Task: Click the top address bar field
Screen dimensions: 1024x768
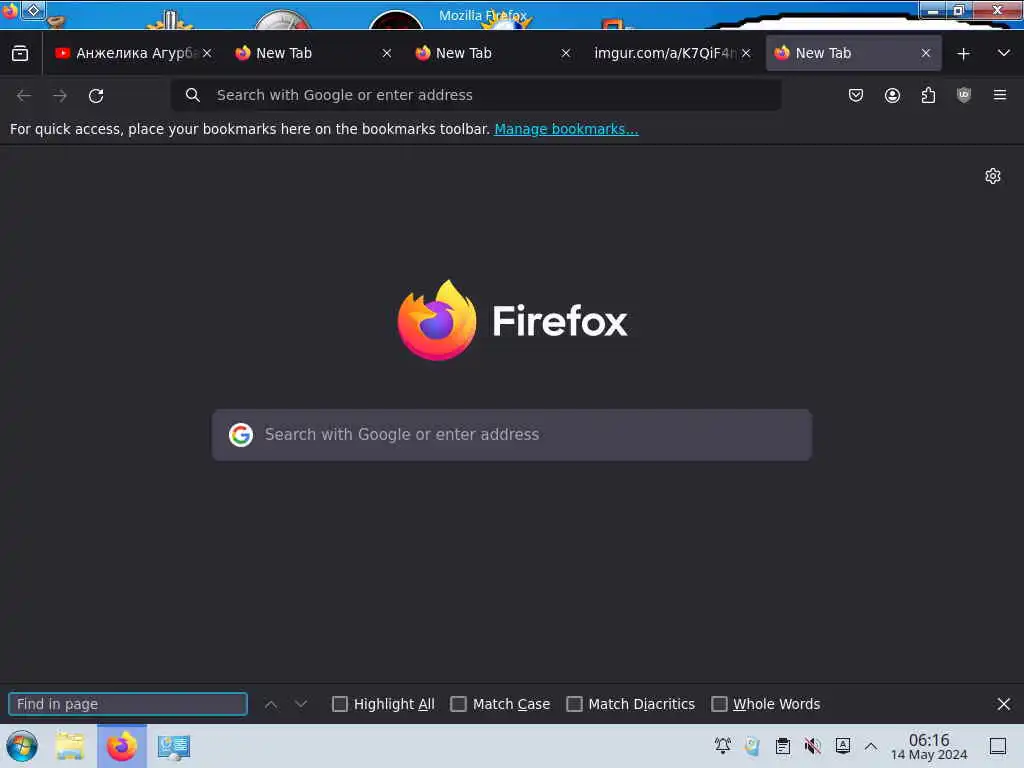Action: click(476, 95)
